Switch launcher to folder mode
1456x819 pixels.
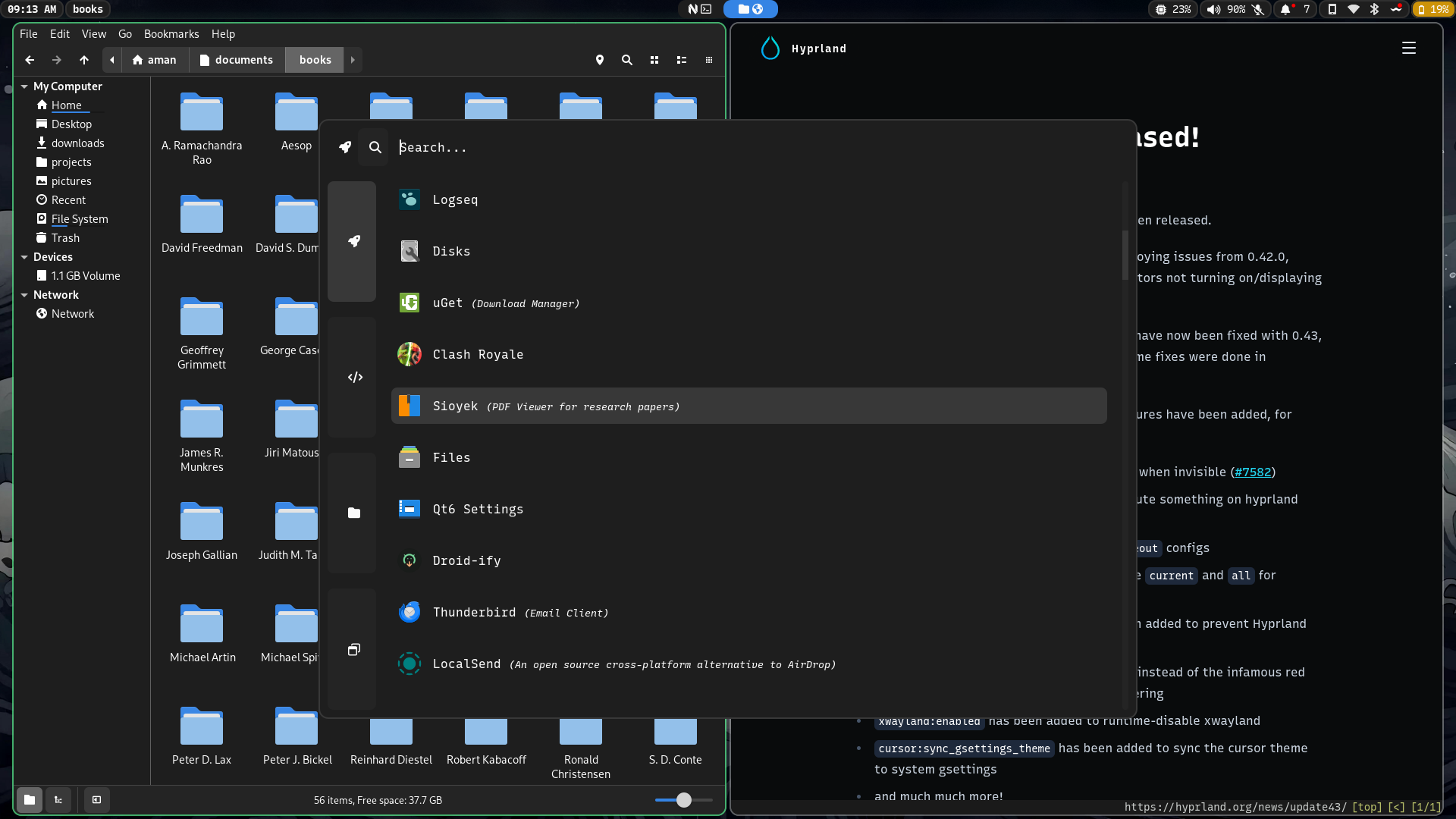point(352,513)
